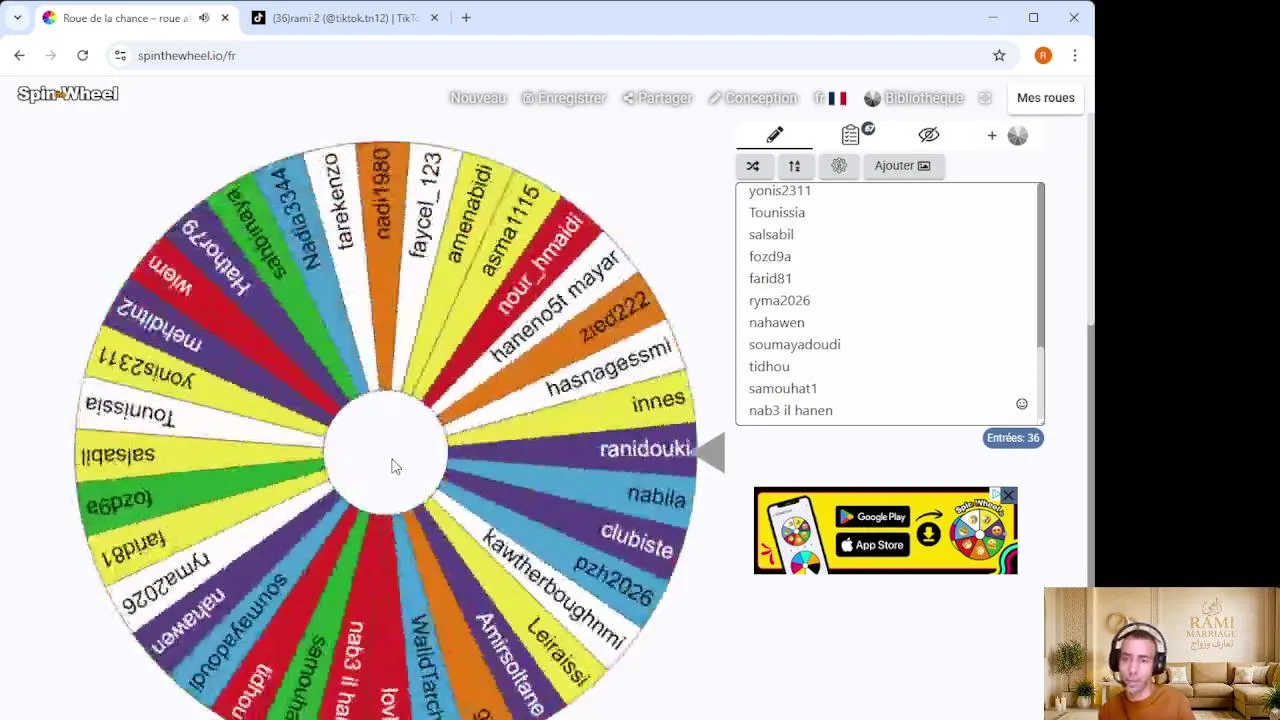This screenshot has height=720, width=1280.
Task: Open entry settings gear icon
Action: [839, 166]
